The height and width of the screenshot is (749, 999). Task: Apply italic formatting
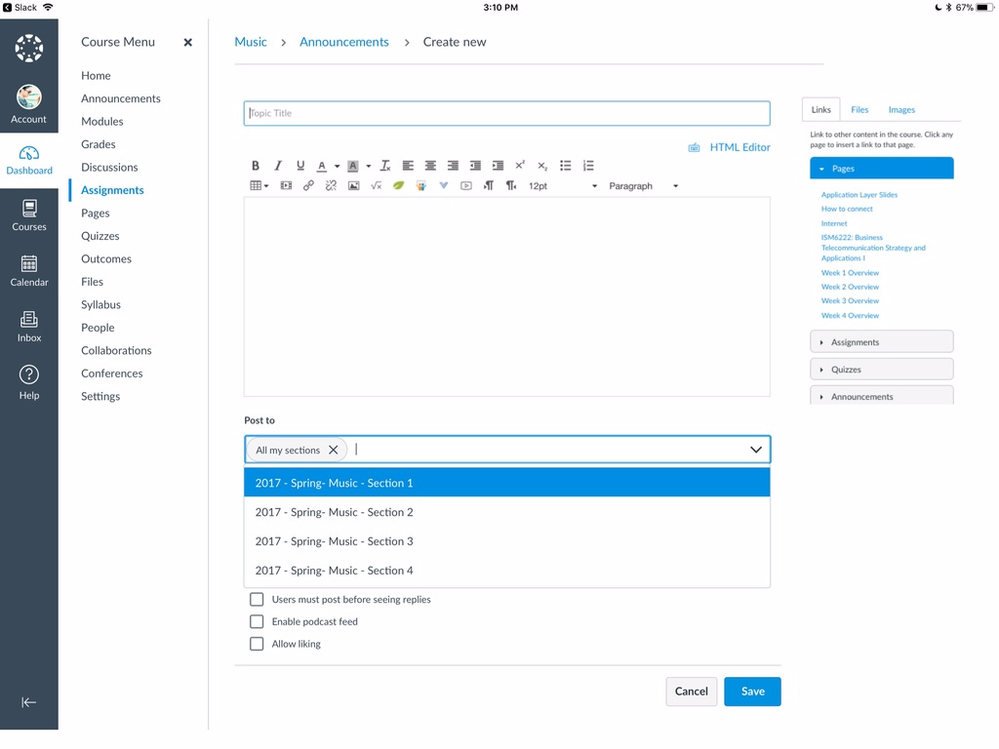click(277, 166)
